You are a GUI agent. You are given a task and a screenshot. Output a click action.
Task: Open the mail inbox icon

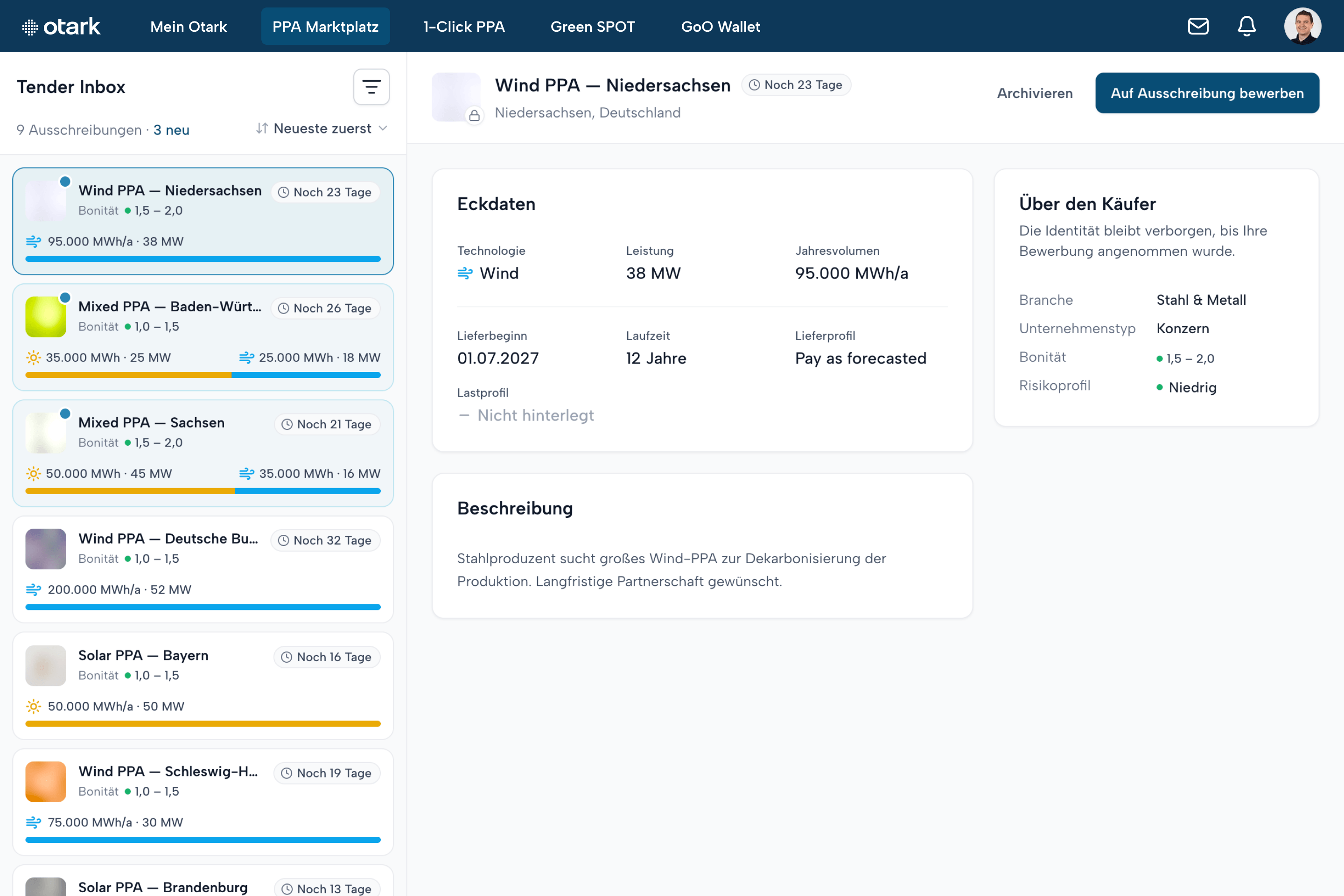click(x=1198, y=26)
